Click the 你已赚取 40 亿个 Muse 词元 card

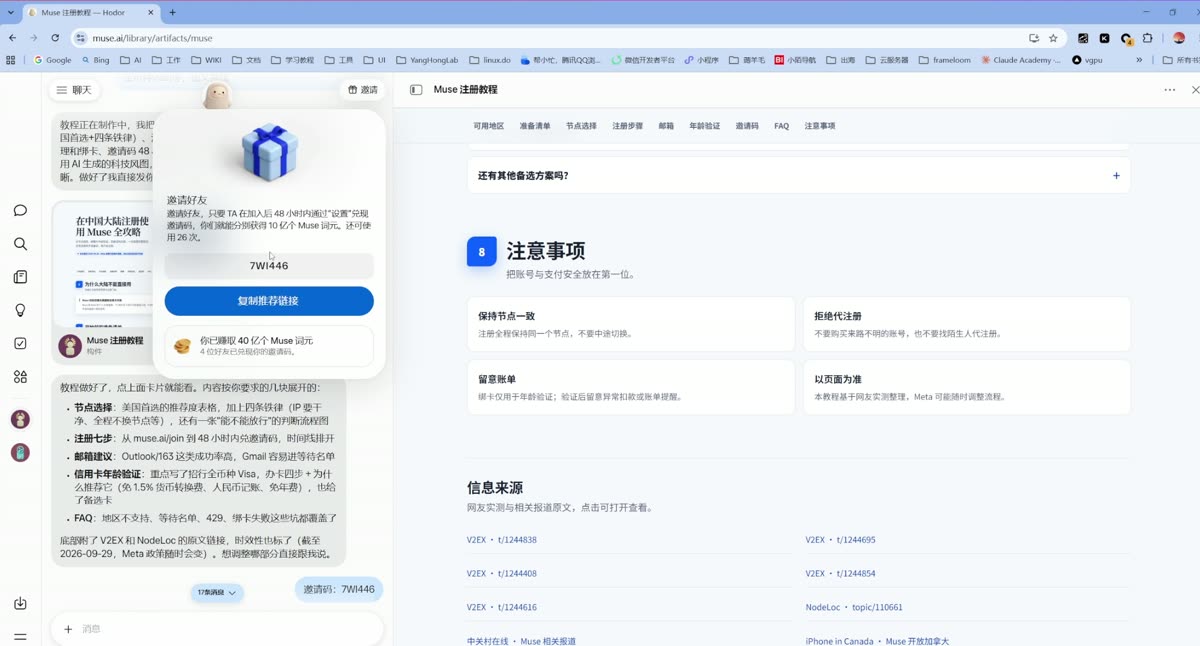click(x=269, y=346)
